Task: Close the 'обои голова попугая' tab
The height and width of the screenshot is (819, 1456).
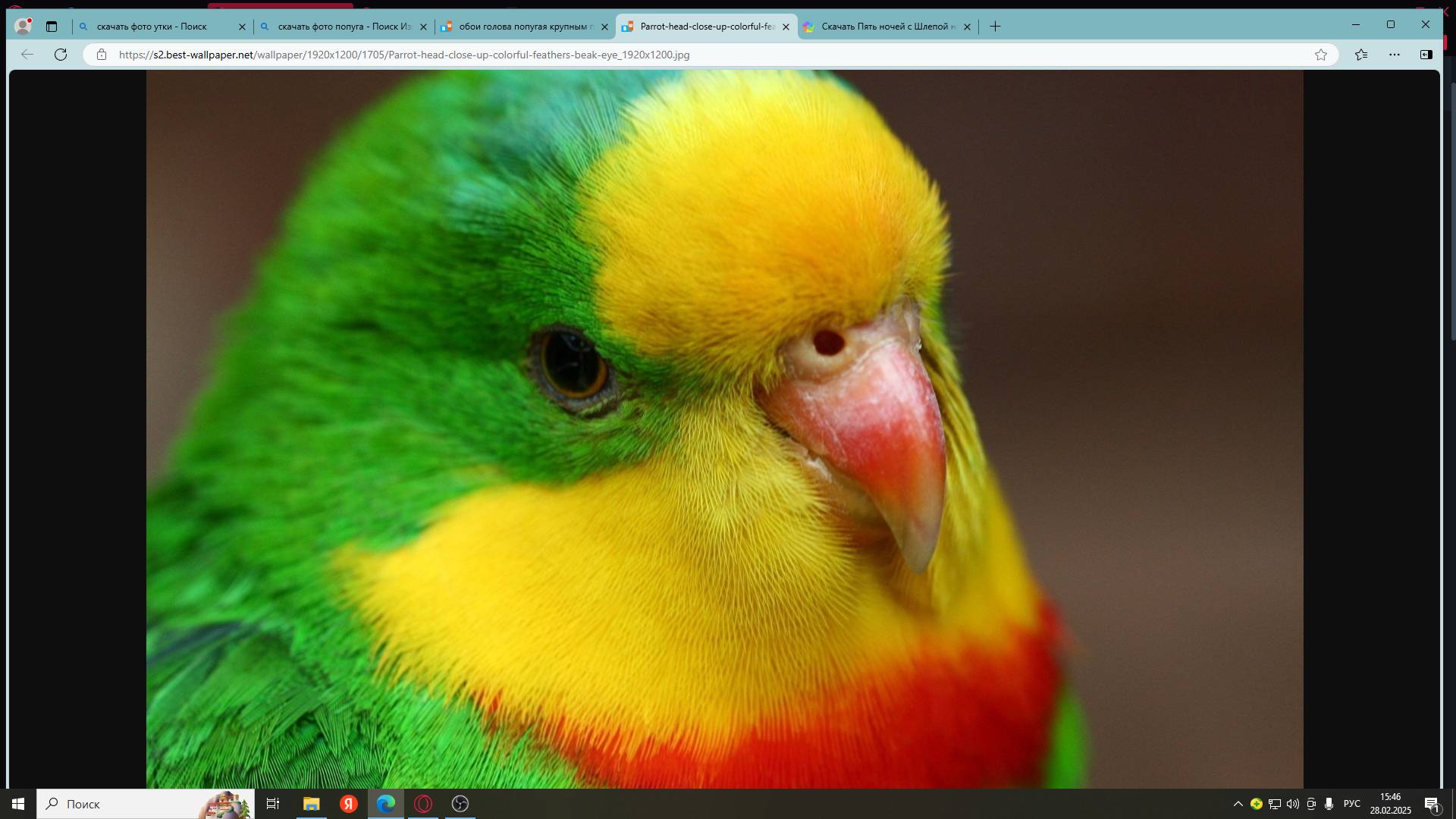Action: [604, 27]
